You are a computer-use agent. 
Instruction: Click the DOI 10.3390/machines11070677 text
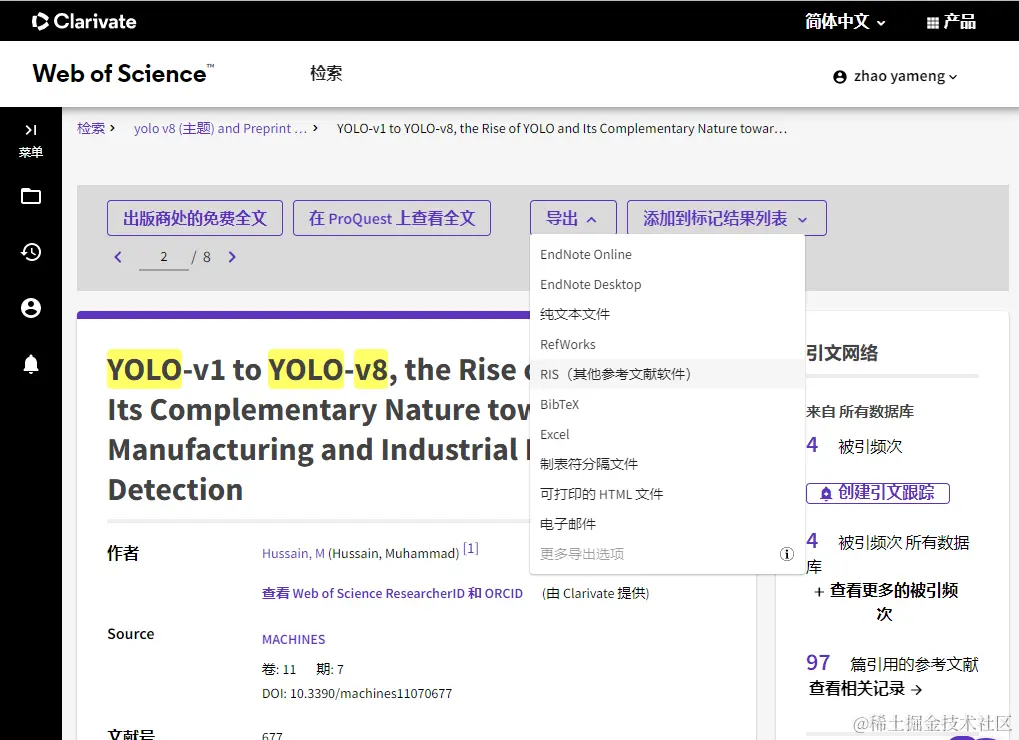(x=357, y=694)
